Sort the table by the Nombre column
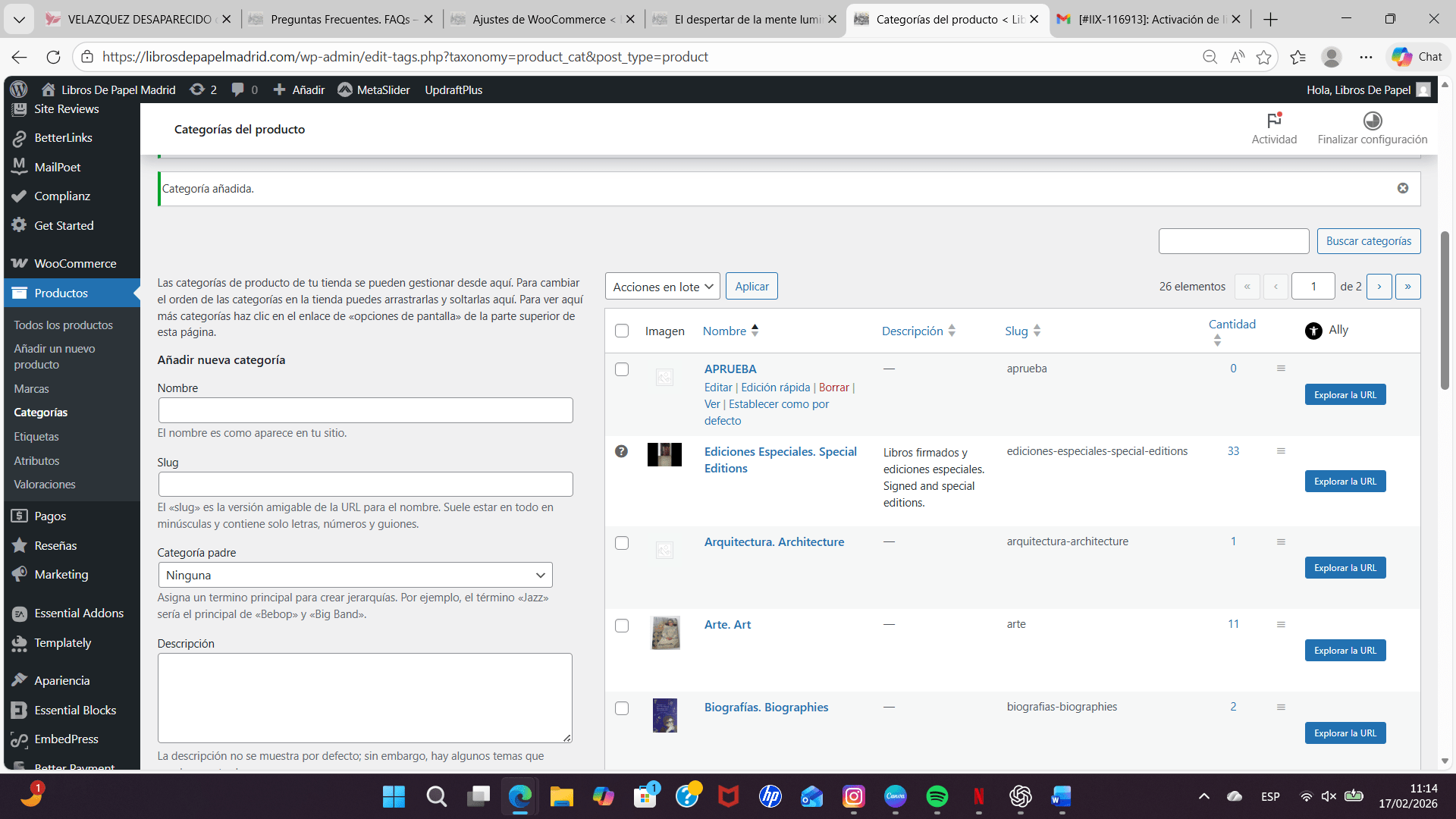This screenshot has height=819, width=1456. pos(724,331)
